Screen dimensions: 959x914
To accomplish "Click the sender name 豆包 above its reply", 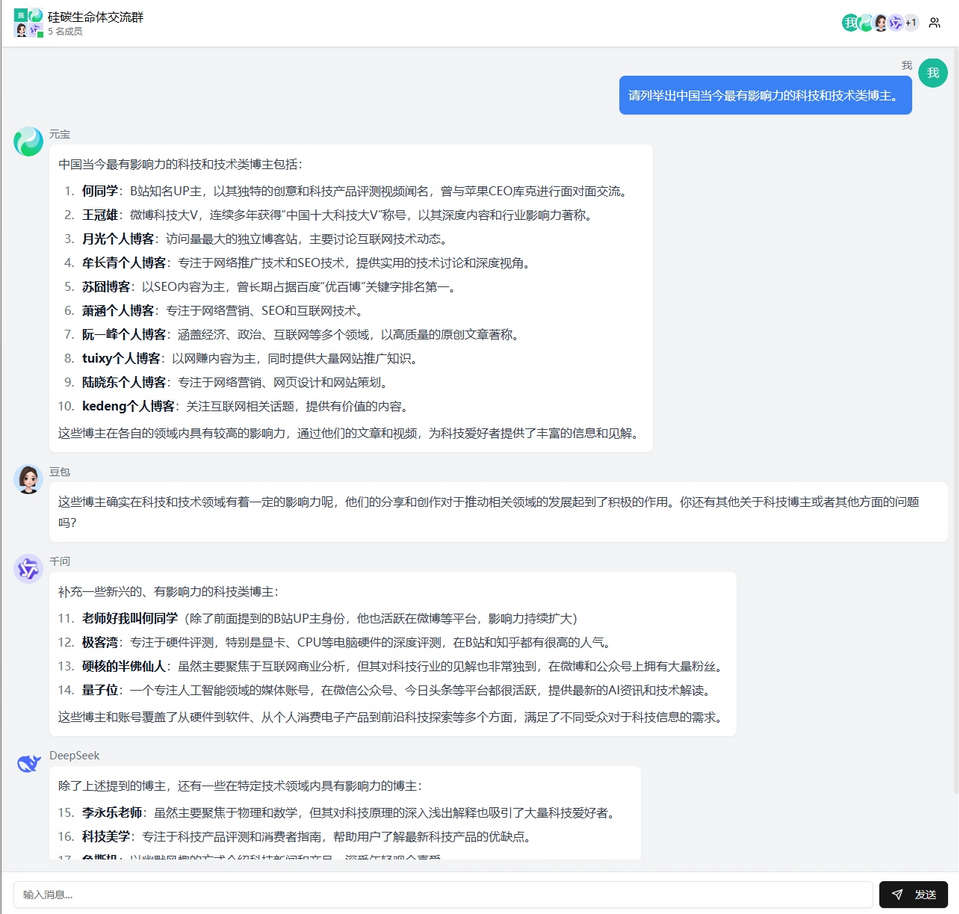I will (x=59, y=472).
